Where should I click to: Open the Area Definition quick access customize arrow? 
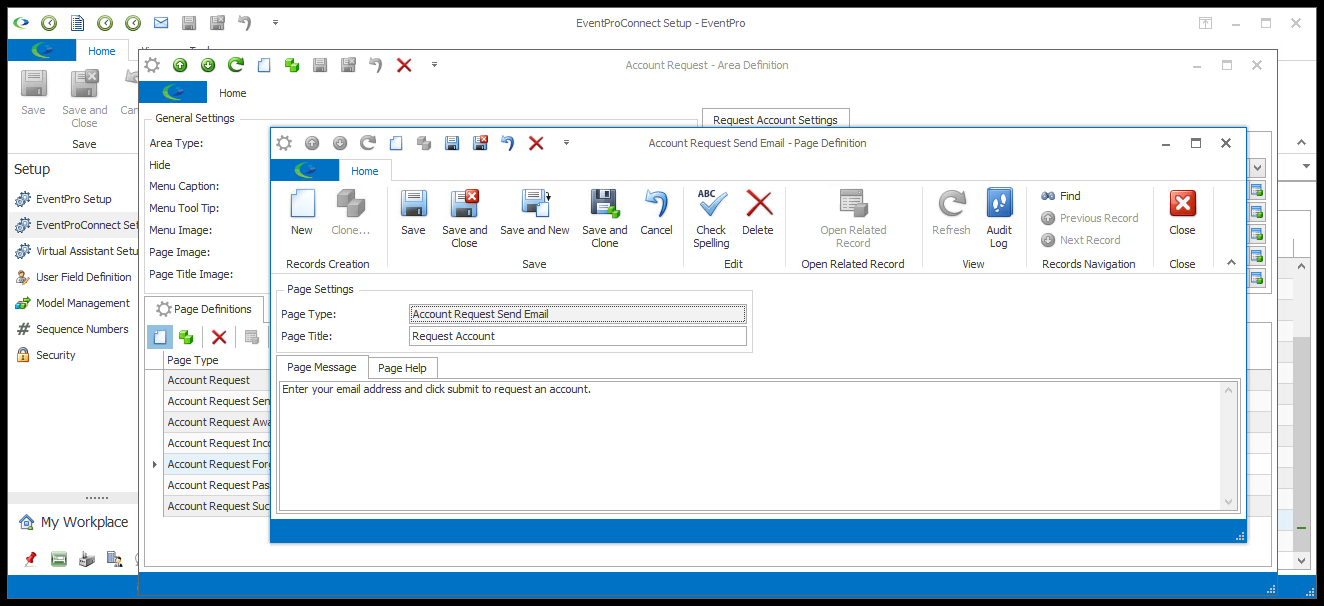click(434, 65)
